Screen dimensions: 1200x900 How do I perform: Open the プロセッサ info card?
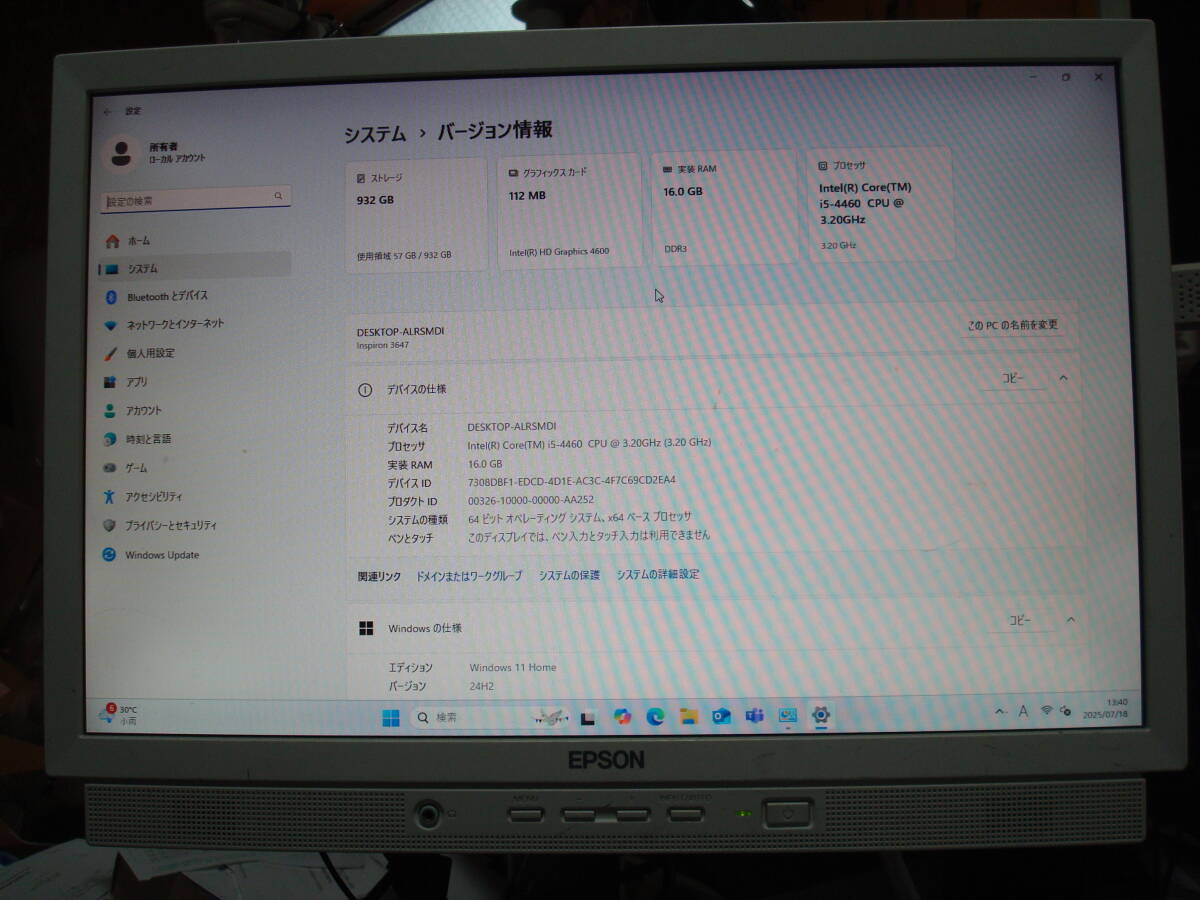(x=880, y=205)
